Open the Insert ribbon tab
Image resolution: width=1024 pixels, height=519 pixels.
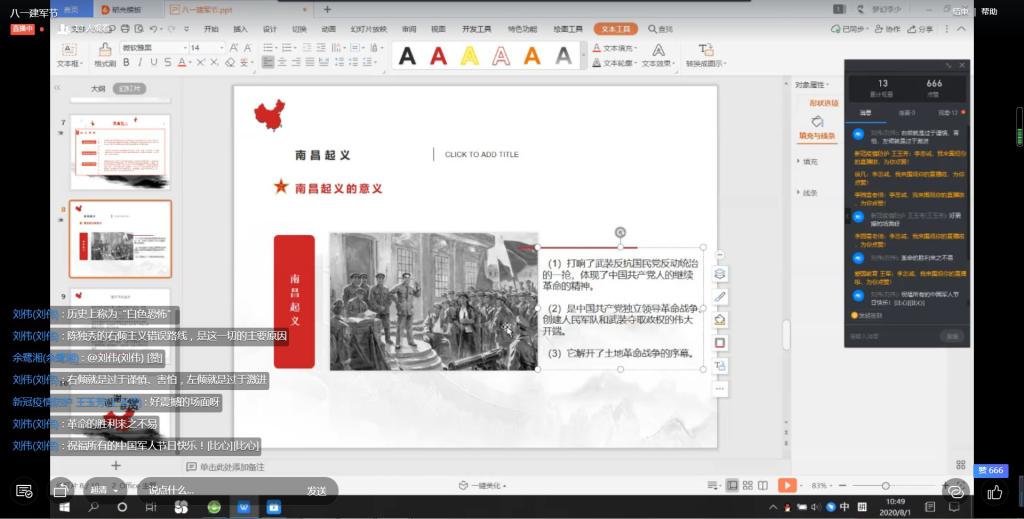[x=240, y=29]
